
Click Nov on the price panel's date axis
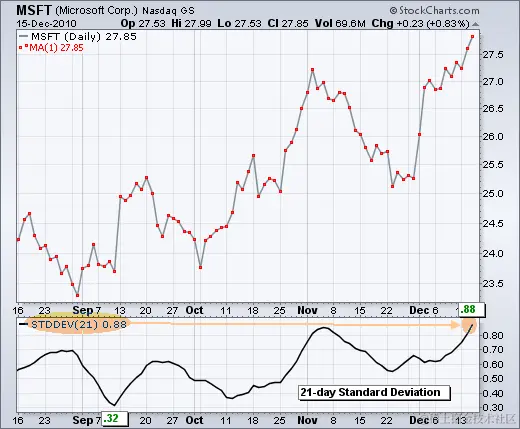[x=307, y=310]
